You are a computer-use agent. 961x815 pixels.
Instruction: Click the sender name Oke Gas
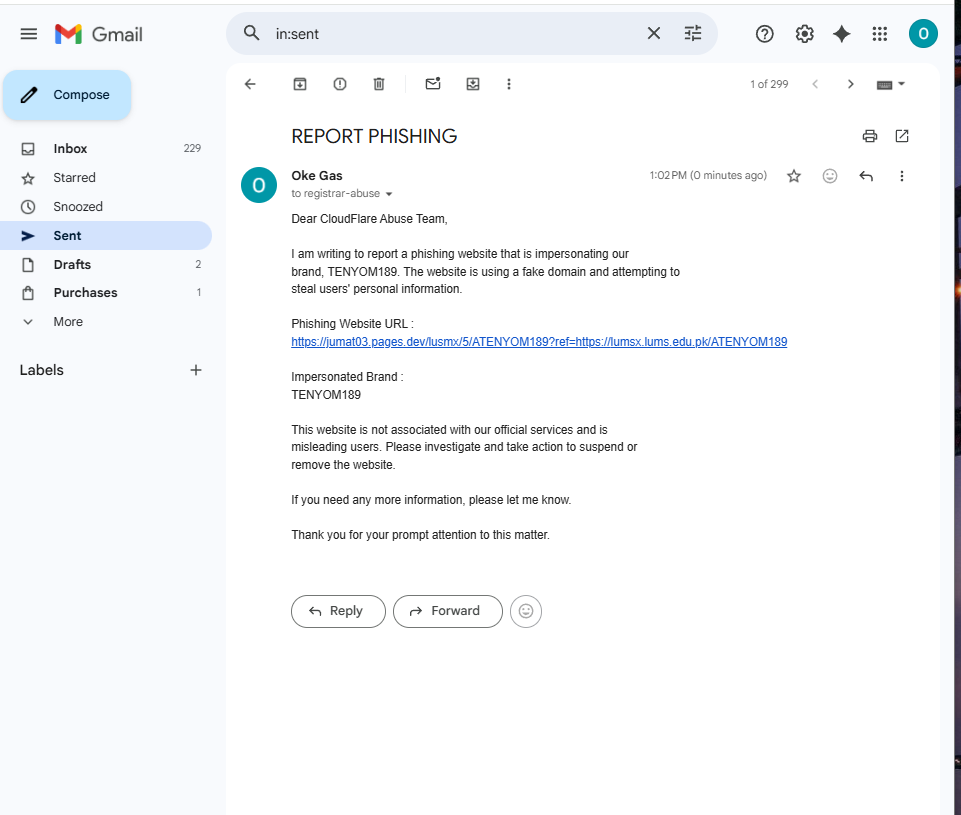pyautogui.click(x=317, y=176)
